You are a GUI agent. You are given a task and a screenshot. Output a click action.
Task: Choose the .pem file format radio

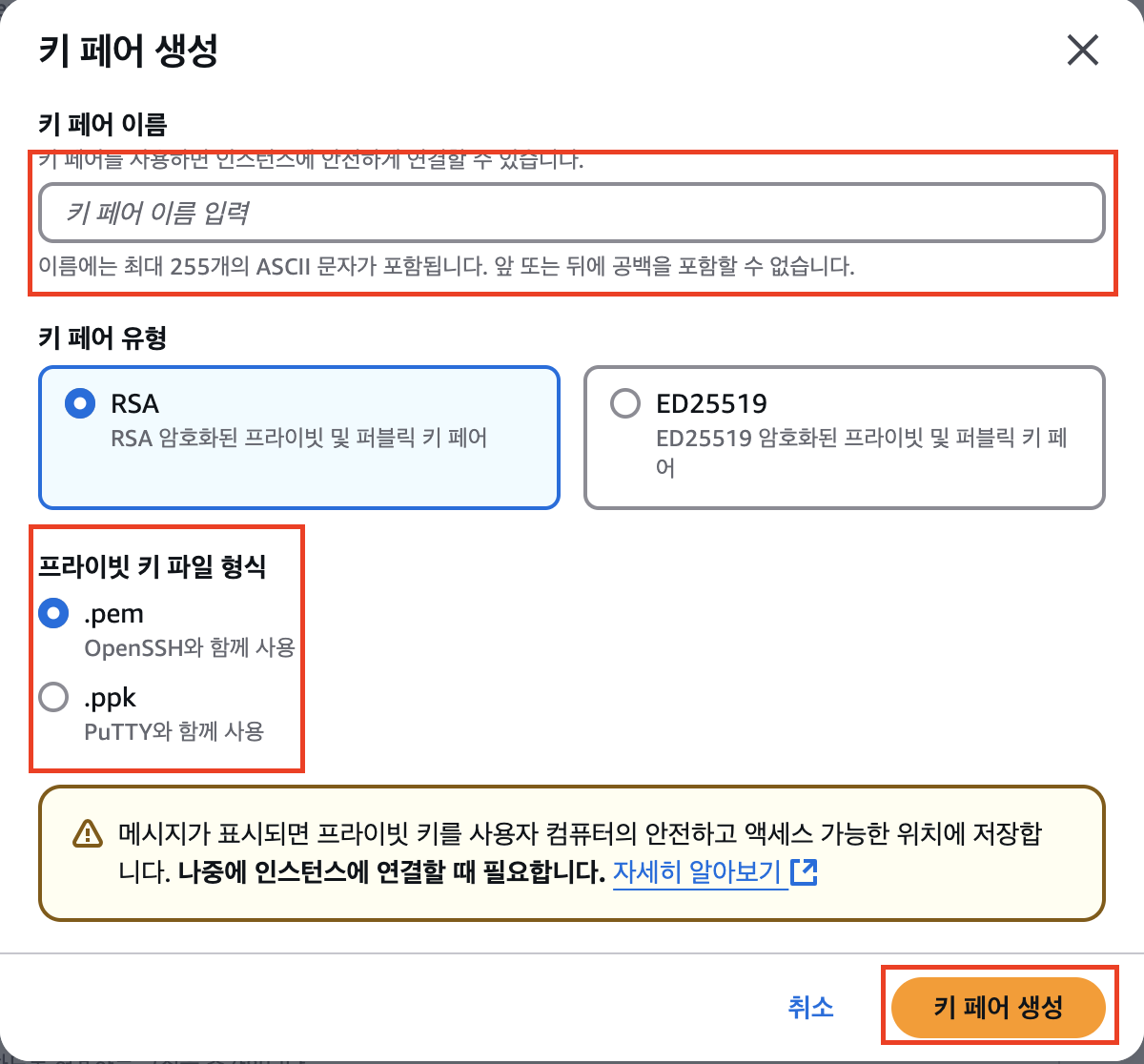[x=53, y=613]
